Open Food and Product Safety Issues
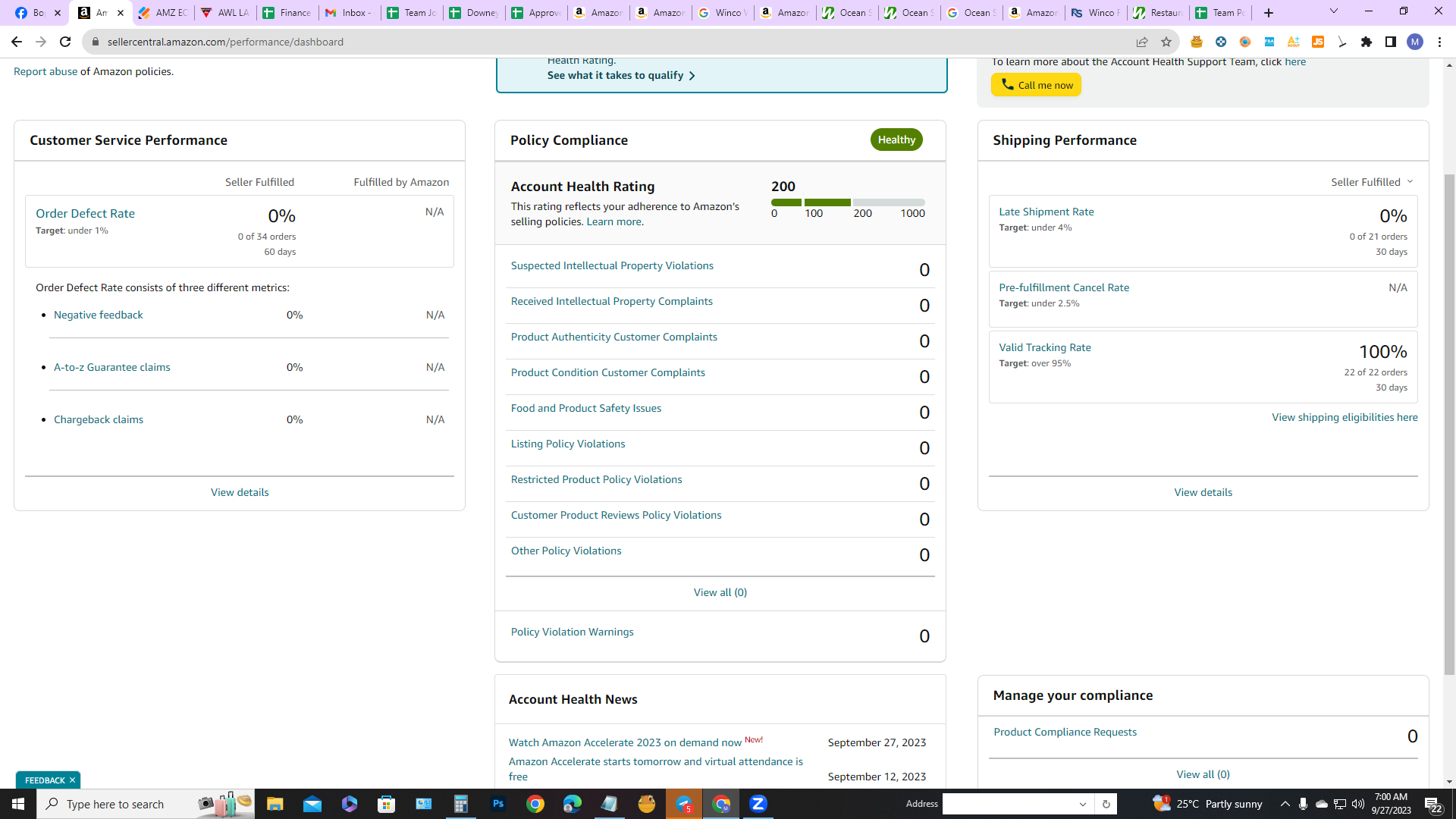The width and height of the screenshot is (1456, 819). 586,408
